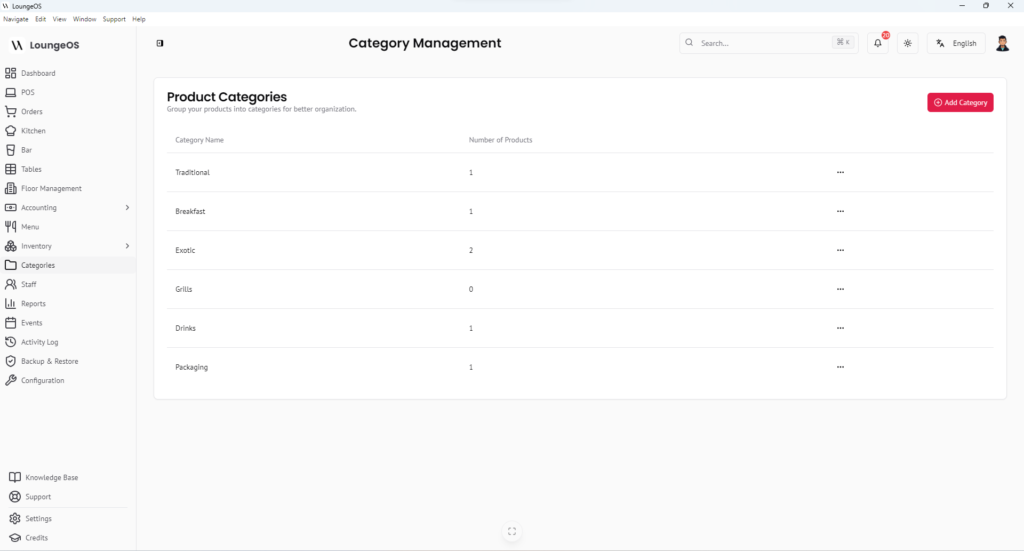Open the Support menu in menu bar
This screenshot has height=551, width=1024.
click(x=114, y=19)
